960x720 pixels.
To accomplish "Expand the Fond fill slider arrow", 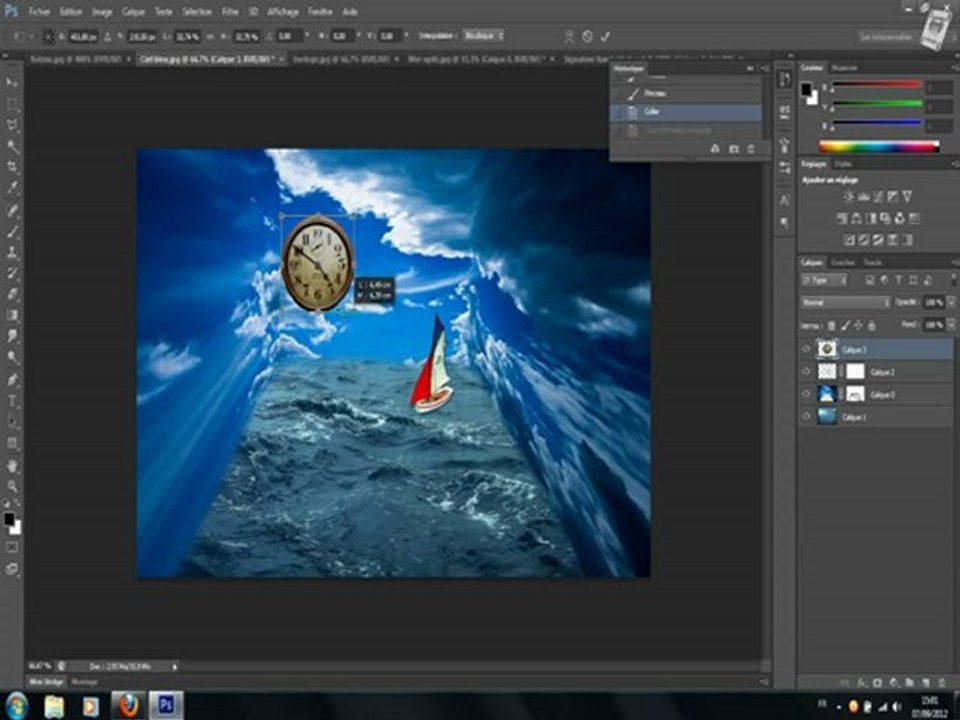I will point(951,324).
